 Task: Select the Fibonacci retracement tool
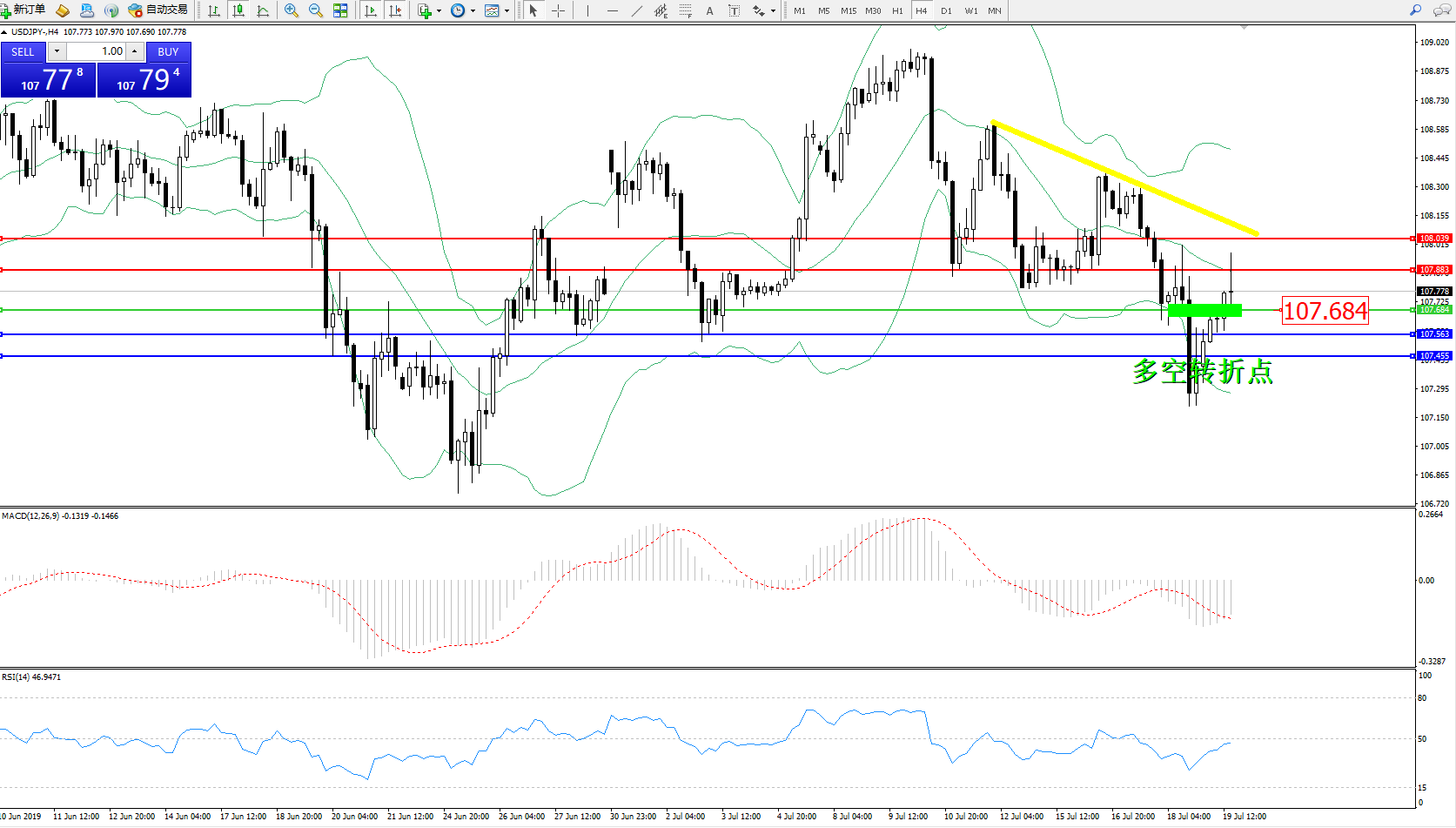(x=686, y=10)
